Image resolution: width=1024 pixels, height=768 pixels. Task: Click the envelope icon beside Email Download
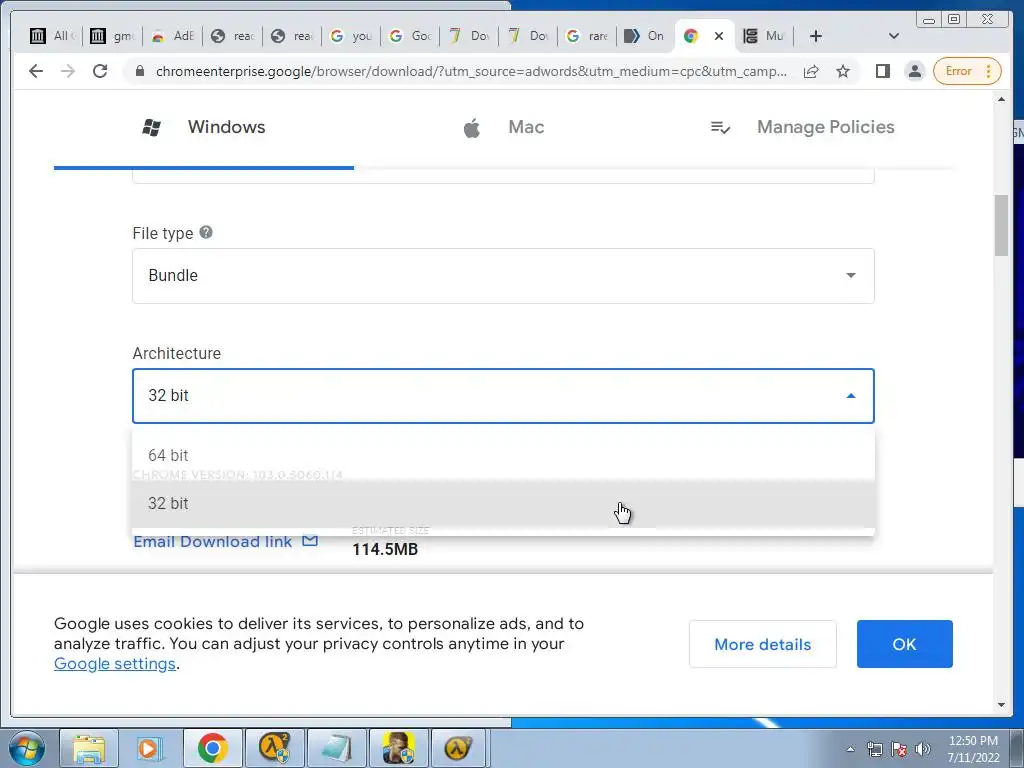(x=310, y=541)
